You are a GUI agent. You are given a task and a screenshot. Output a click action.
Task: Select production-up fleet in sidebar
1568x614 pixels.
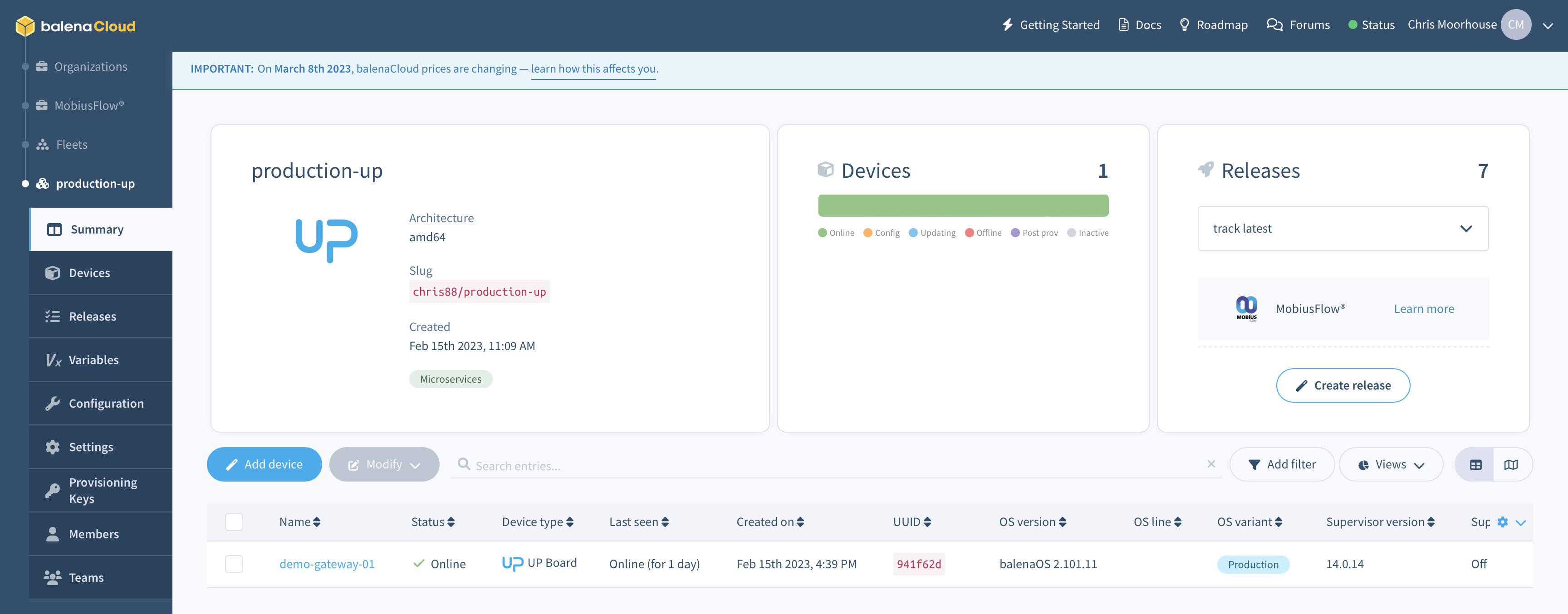point(85,183)
